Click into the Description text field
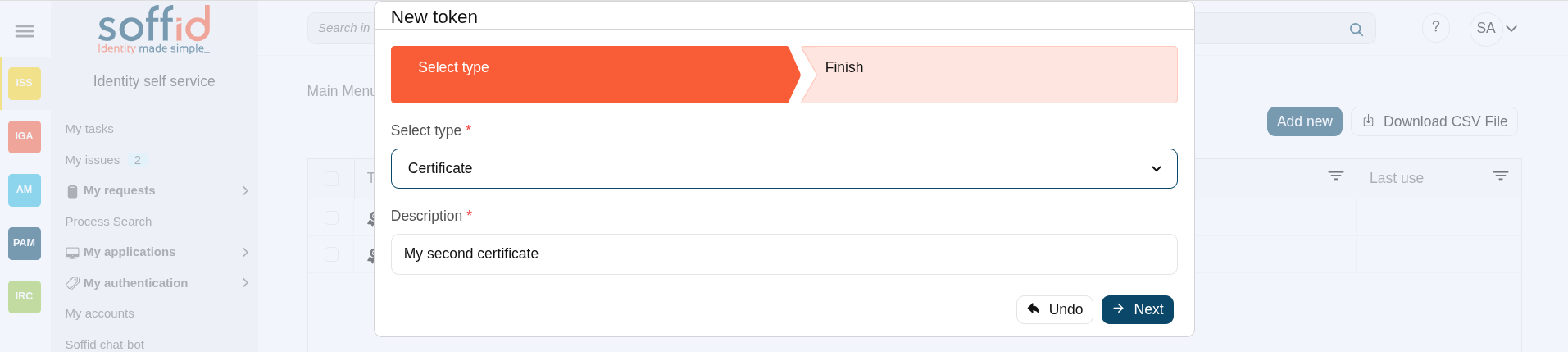The image size is (1568, 352). tap(784, 254)
